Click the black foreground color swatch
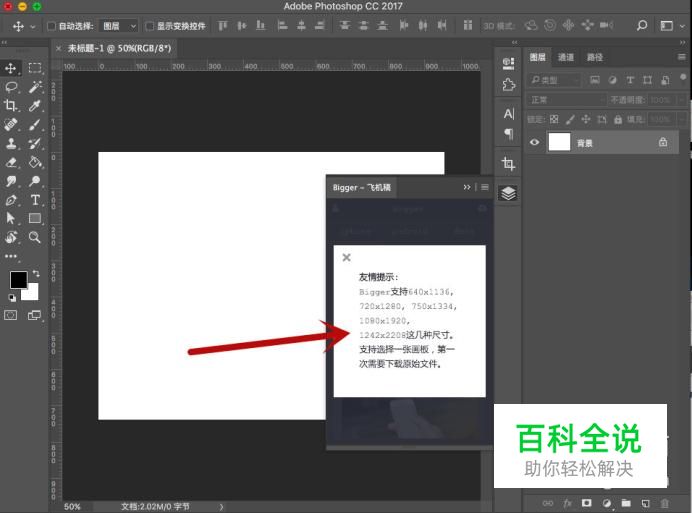Screen dimensions: 692x513 tap(17, 279)
